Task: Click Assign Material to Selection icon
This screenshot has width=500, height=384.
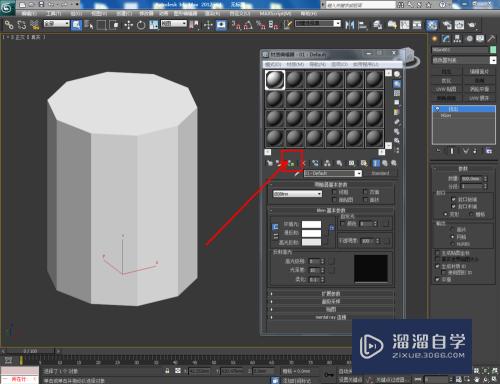Action: tap(291, 163)
